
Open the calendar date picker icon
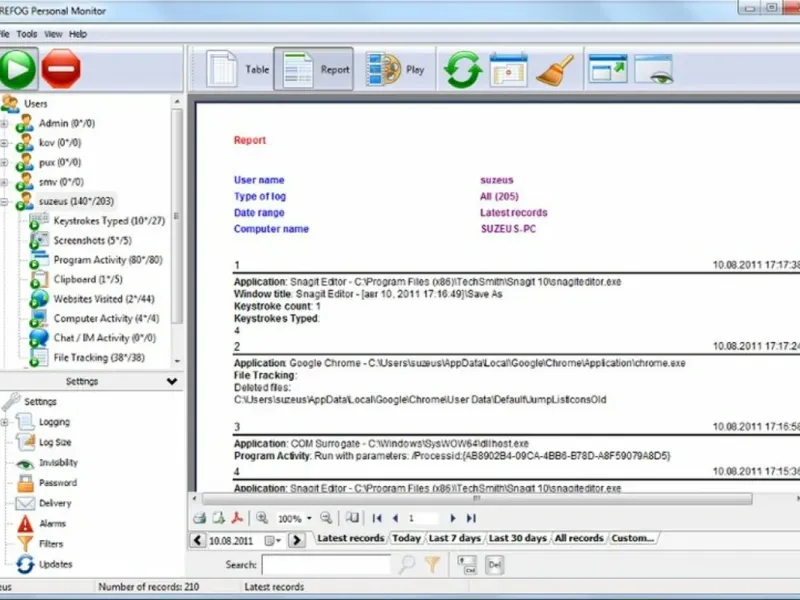coord(508,69)
